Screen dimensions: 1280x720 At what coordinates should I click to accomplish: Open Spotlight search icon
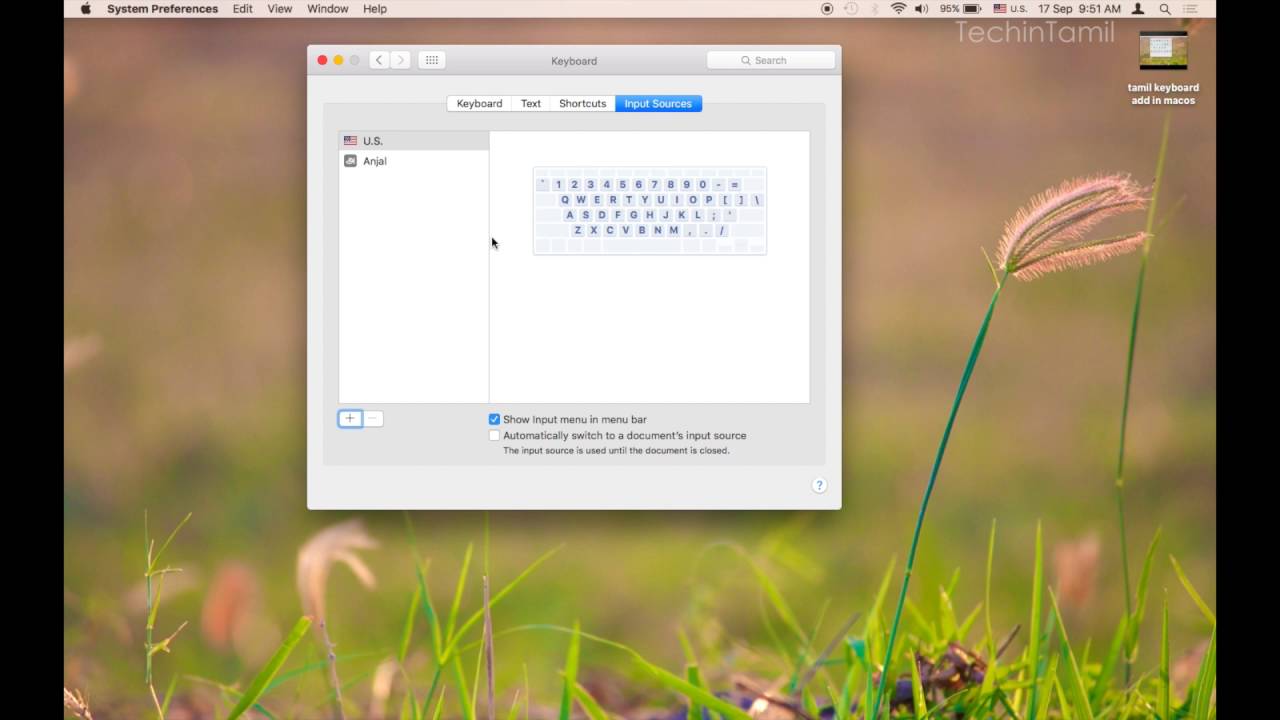pos(1165,8)
